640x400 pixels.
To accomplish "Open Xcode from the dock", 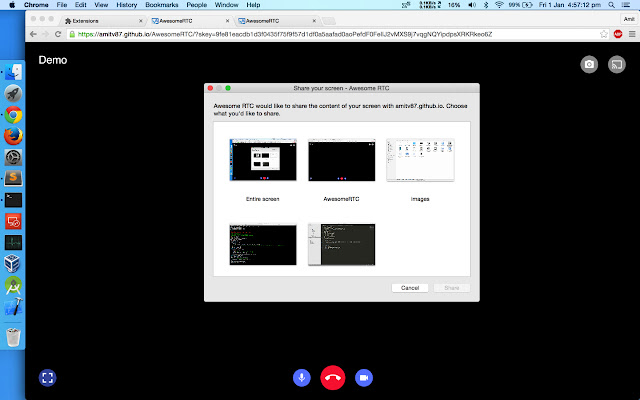I will [13, 307].
